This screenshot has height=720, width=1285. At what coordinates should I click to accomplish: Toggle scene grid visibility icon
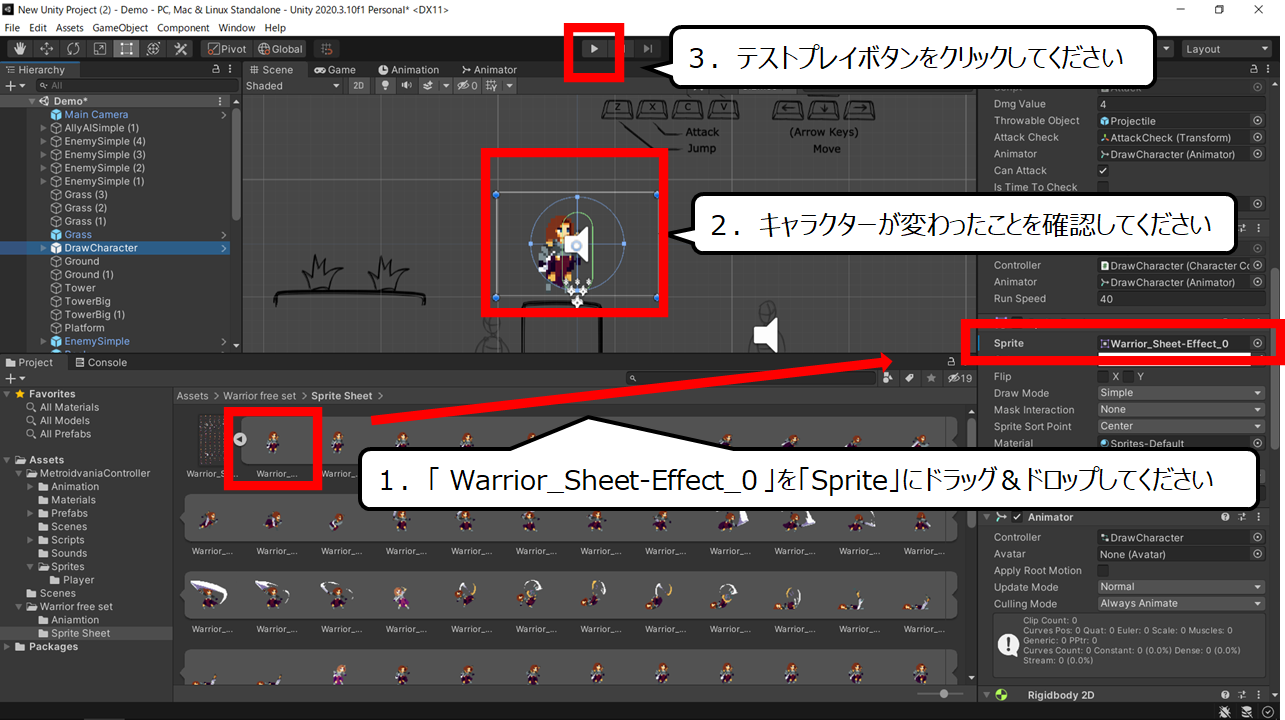tap(491, 86)
